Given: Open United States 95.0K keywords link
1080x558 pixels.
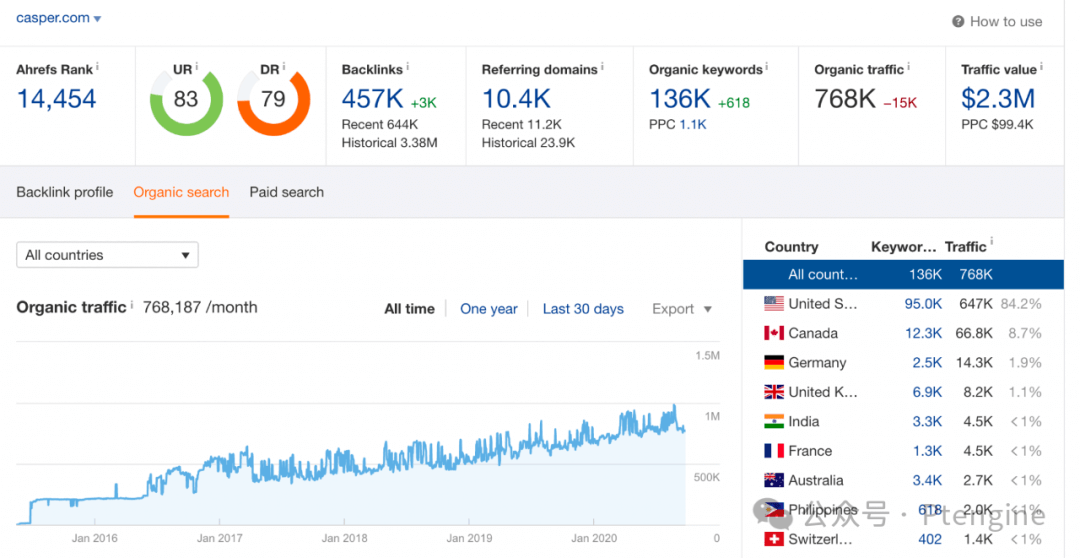Looking at the screenshot, I should (923, 304).
